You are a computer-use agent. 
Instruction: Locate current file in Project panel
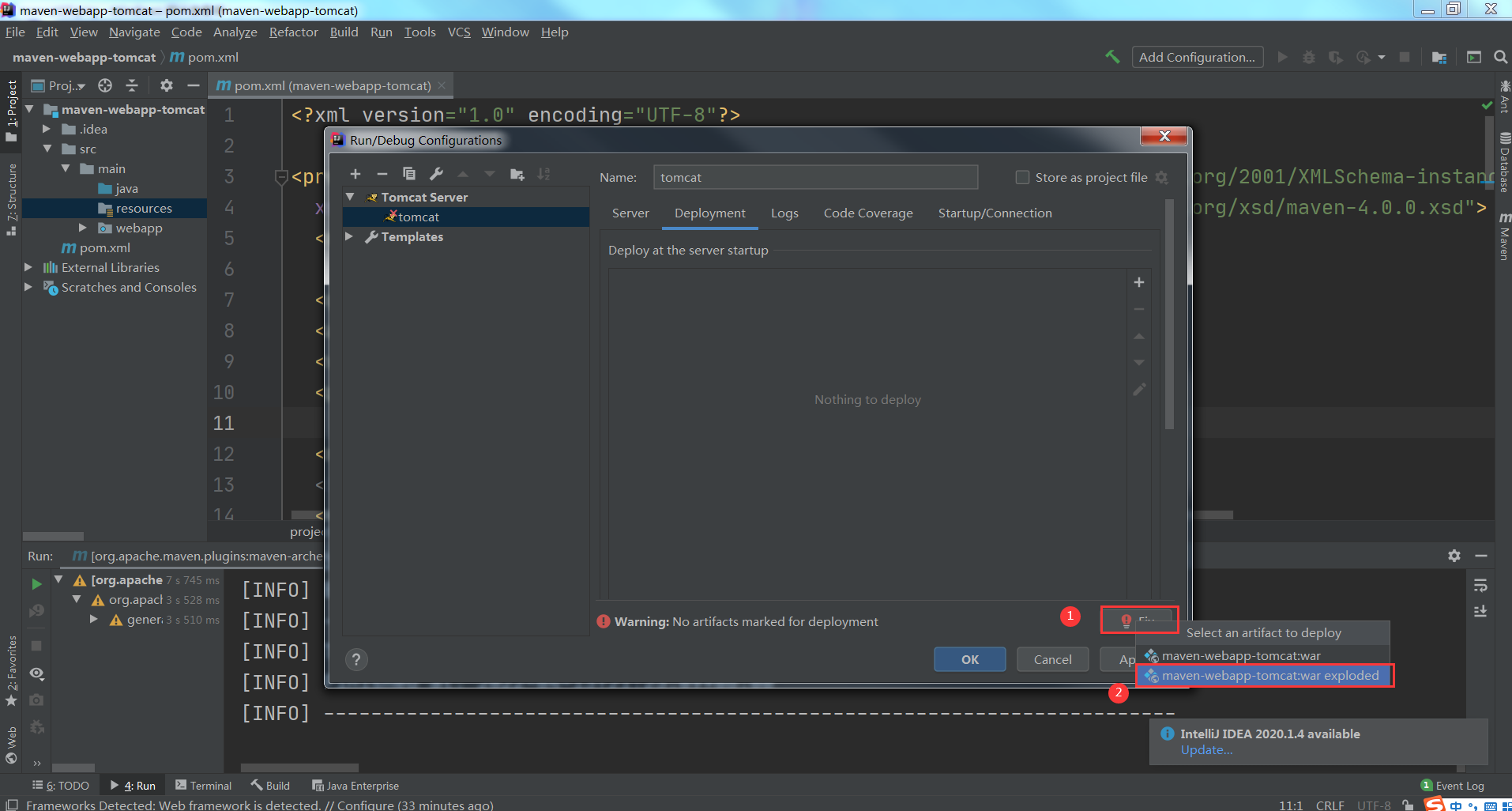(105, 85)
